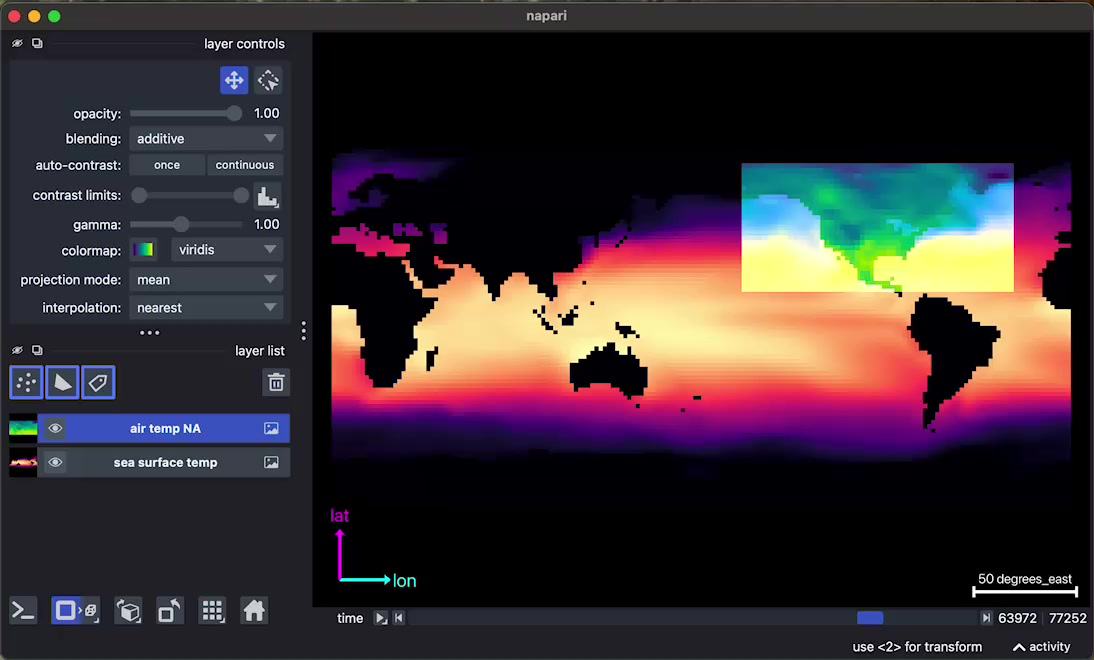Step forward one time frame
The width and height of the screenshot is (1094, 660).
[986, 618]
